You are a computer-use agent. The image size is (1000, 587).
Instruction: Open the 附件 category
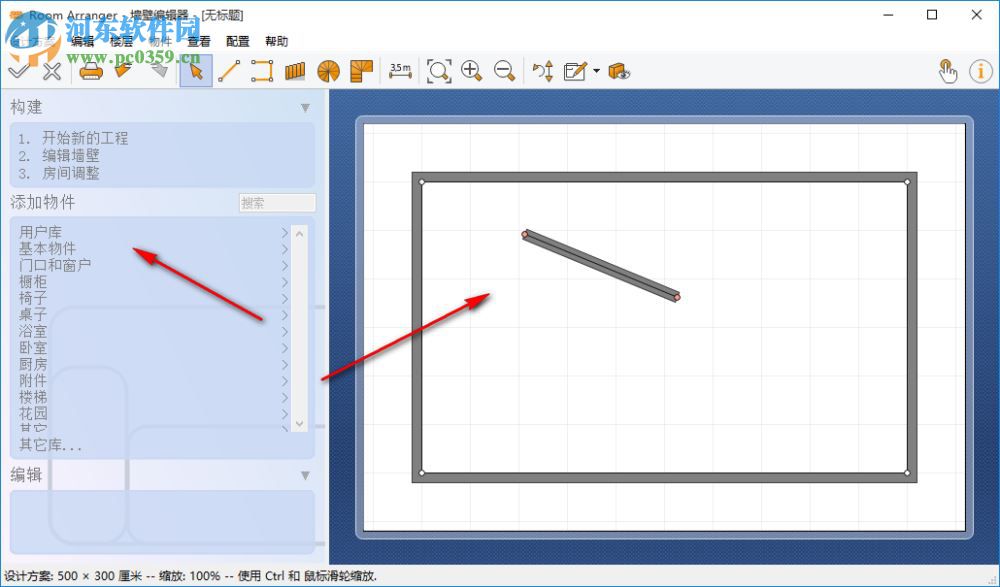pyautogui.click(x=153, y=381)
